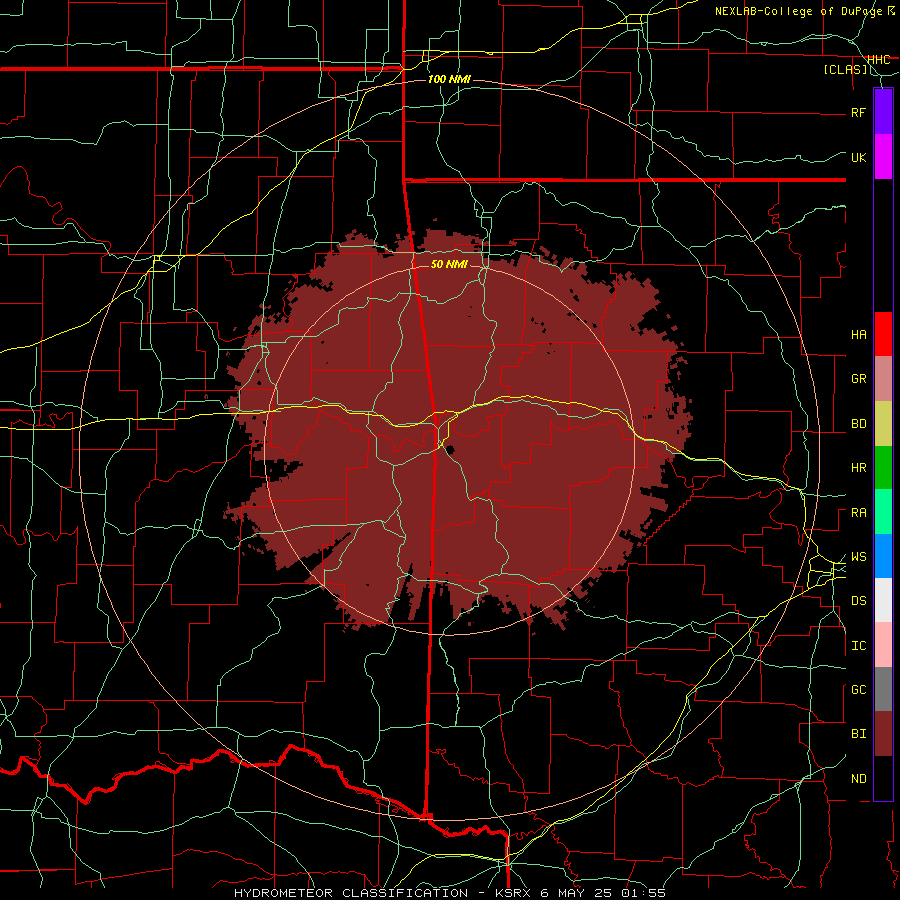
Task: Click the HA legend label
Action: click(x=858, y=335)
